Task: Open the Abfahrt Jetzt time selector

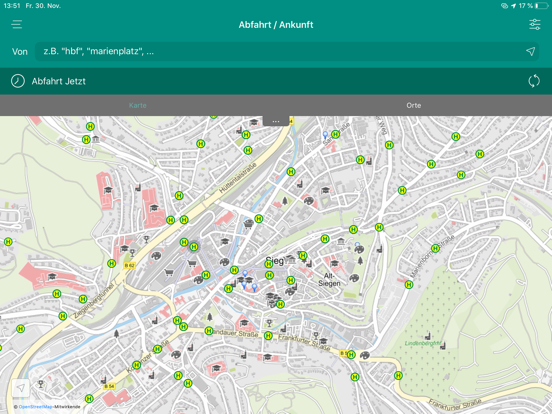Action: (58, 81)
